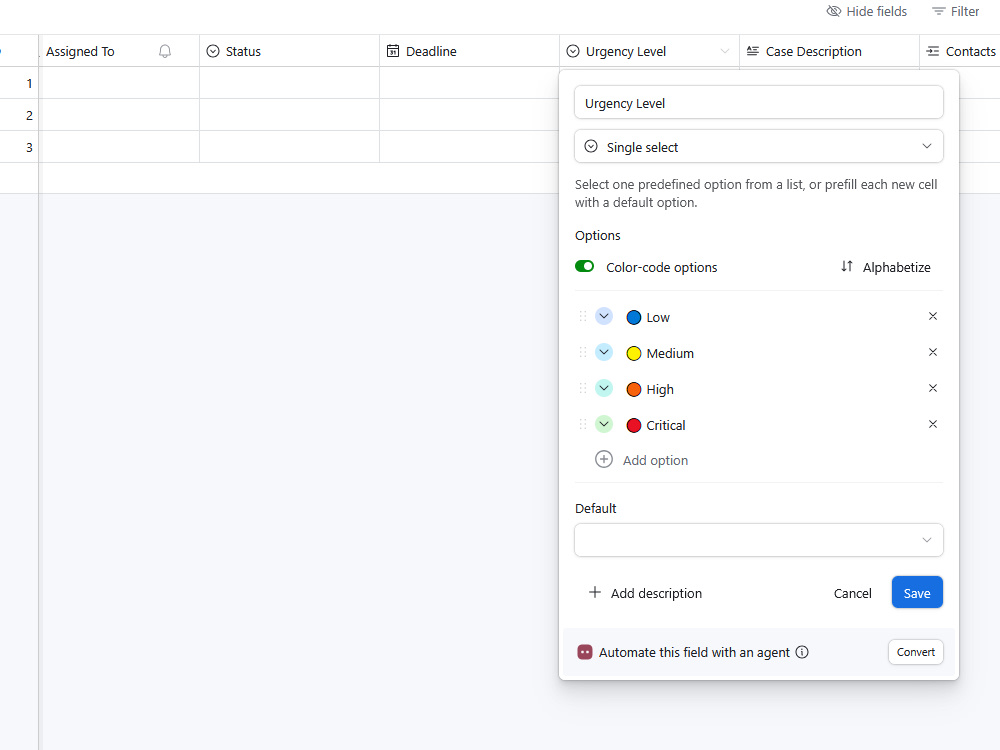
Task: Click row number 2
Action: click(x=29, y=115)
